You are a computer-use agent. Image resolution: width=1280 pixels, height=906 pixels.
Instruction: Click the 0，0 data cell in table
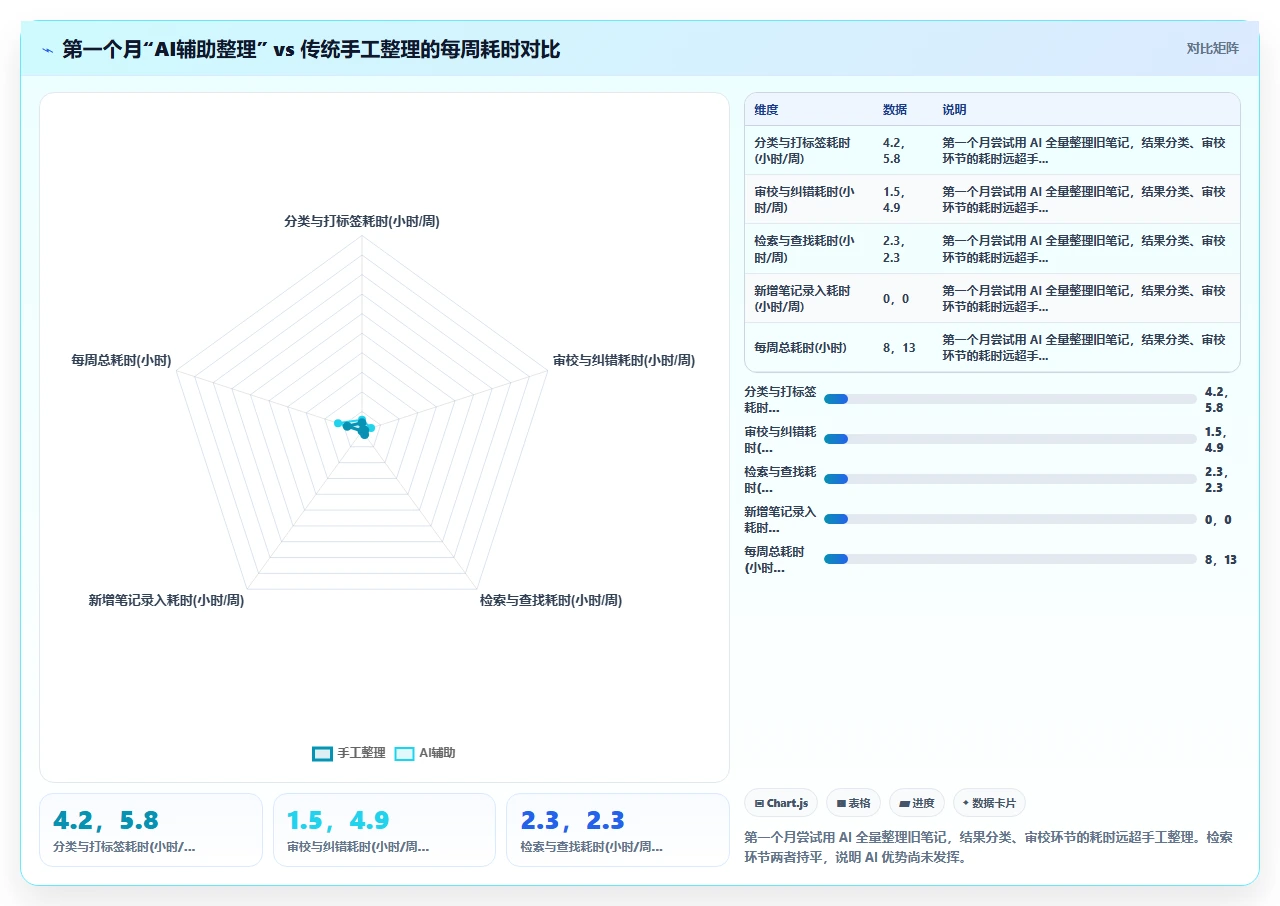(x=896, y=298)
